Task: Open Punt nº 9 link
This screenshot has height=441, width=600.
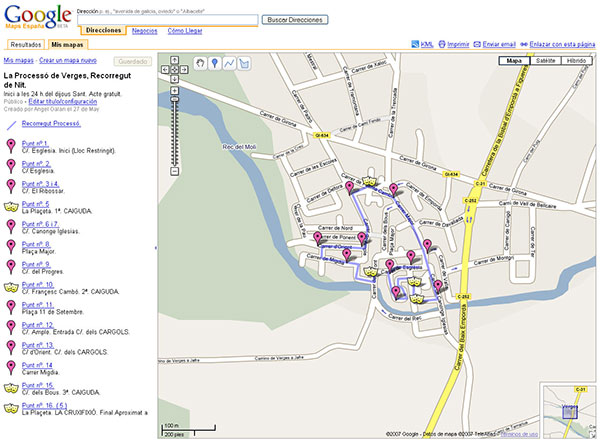Action: (x=36, y=264)
